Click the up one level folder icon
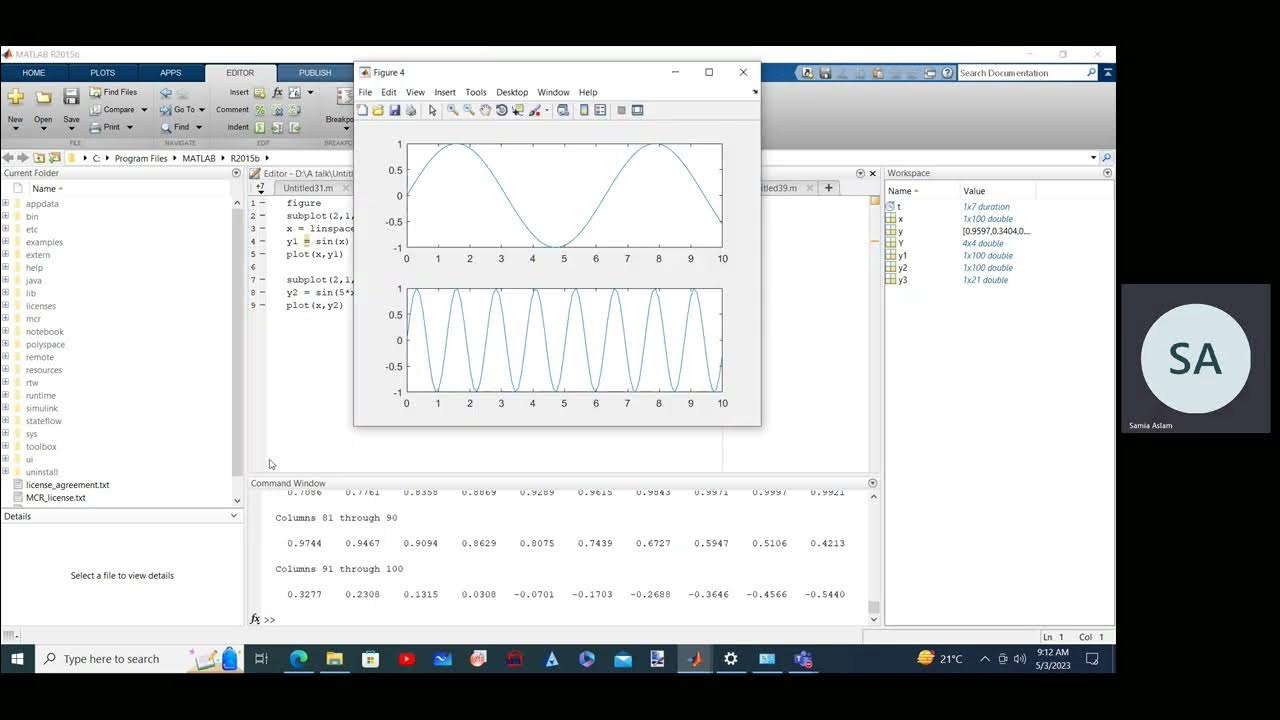 (39, 158)
